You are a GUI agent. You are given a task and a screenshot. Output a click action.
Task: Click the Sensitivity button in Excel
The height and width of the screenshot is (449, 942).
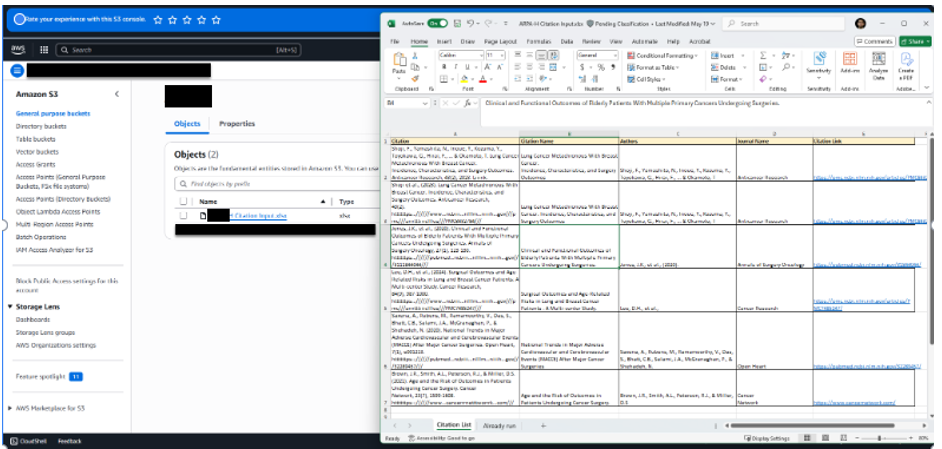(x=818, y=63)
